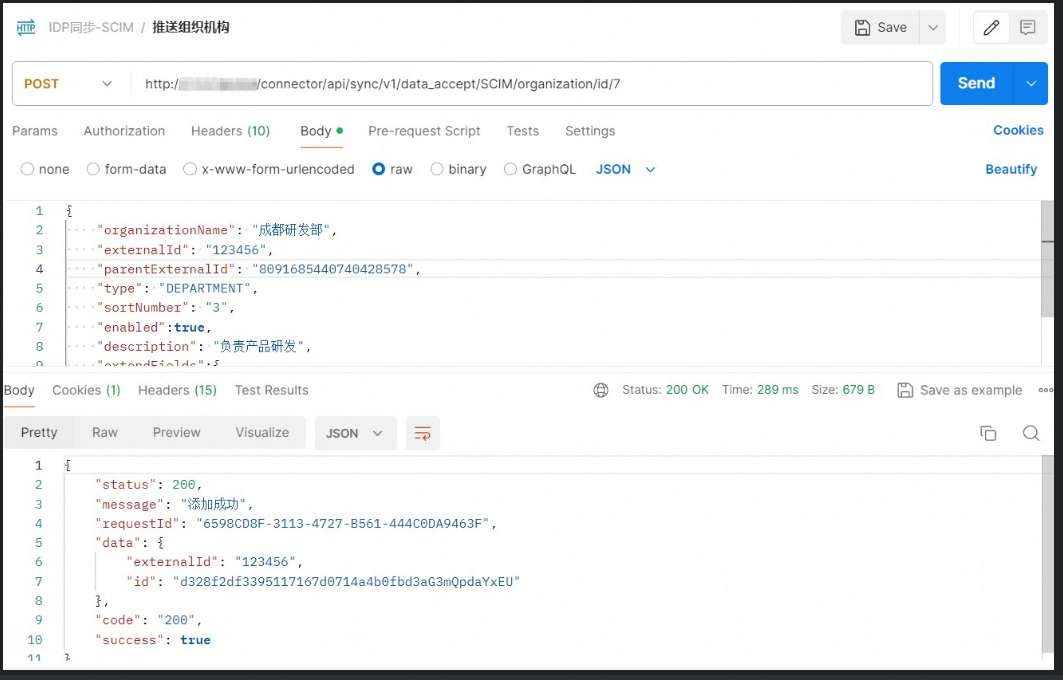The width and height of the screenshot is (1063, 680).
Task: Open the response JSON format dropdown
Action: (x=355, y=433)
